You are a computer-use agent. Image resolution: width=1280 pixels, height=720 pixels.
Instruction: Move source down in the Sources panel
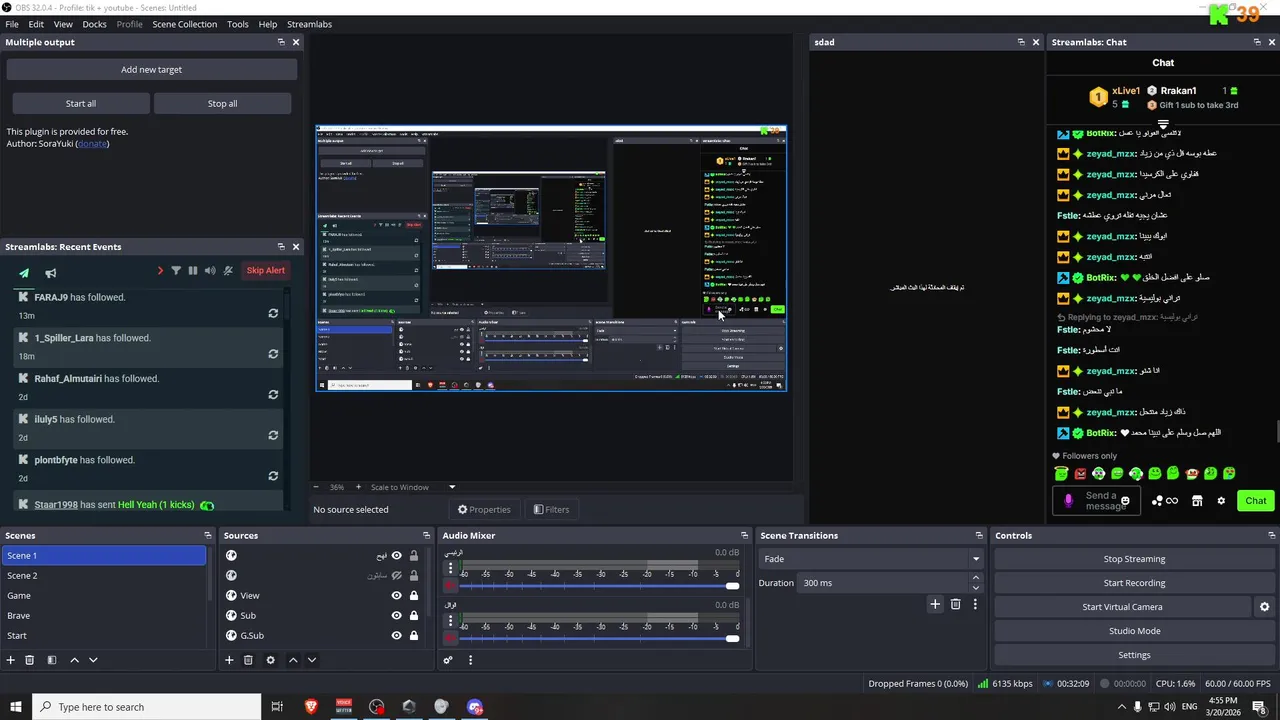coord(312,660)
